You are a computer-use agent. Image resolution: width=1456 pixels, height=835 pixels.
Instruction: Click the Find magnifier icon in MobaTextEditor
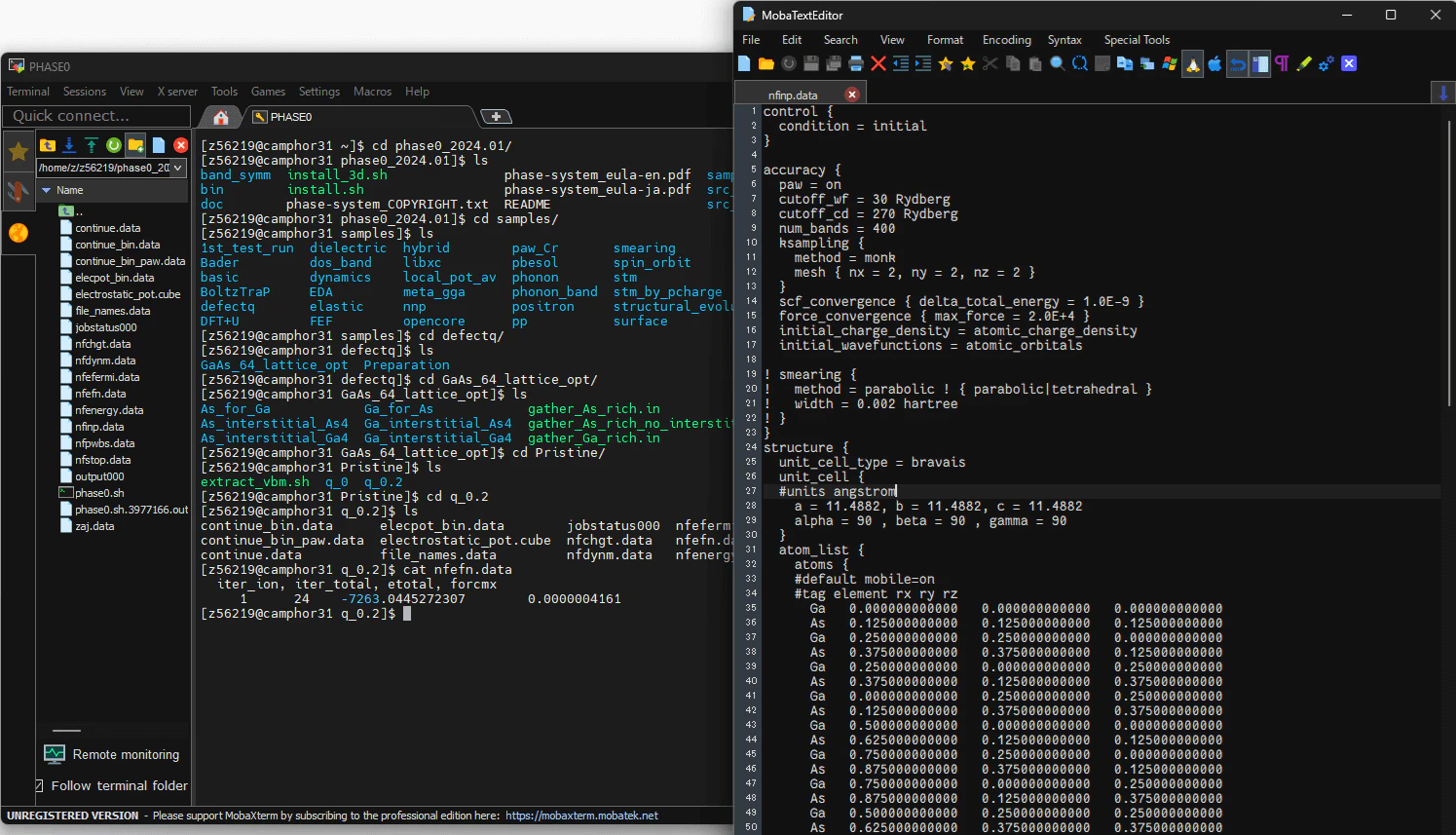[x=1058, y=63]
